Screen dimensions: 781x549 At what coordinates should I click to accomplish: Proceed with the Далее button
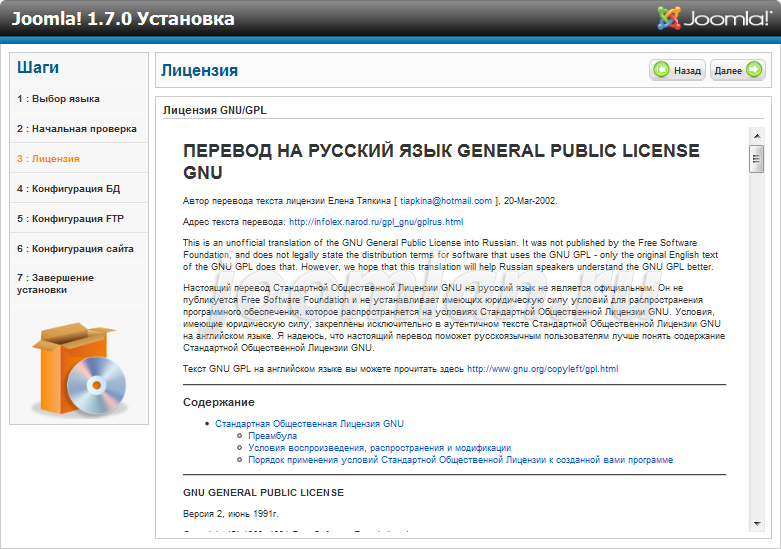click(x=738, y=70)
